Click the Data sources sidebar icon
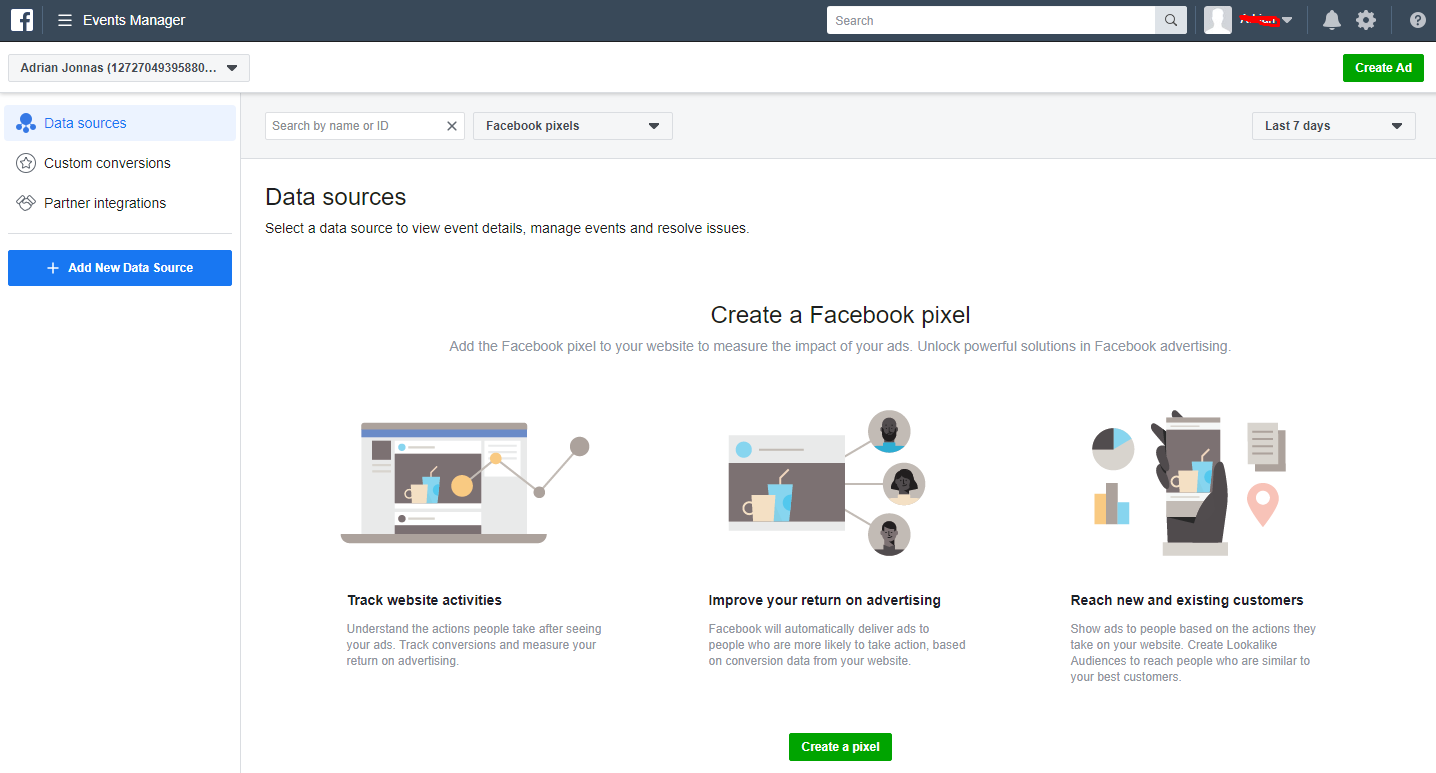The width and height of the screenshot is (1436, 773). pyautogui.click(x=26, y=124)
